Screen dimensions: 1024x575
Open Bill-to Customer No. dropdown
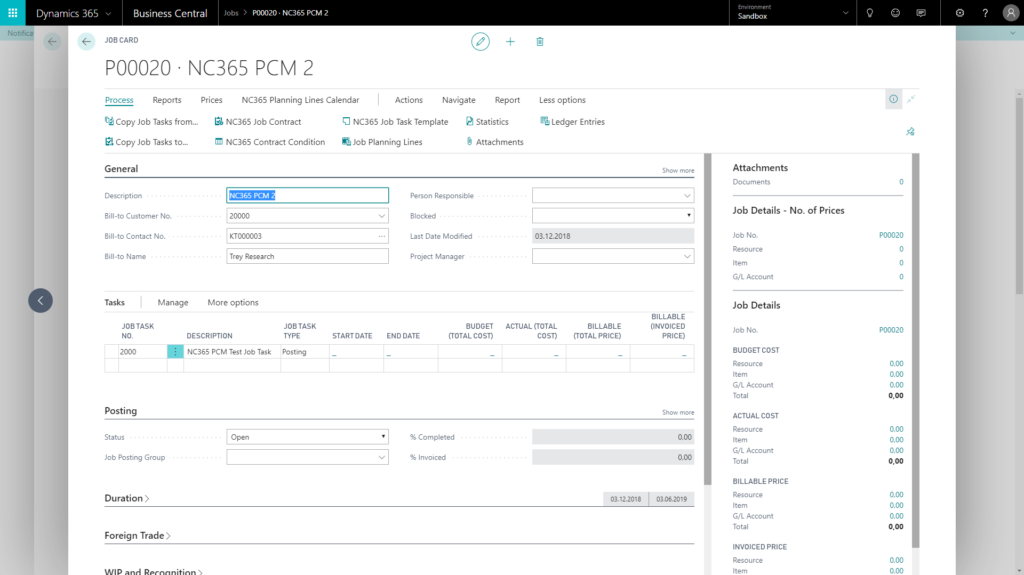click(381, 216)
